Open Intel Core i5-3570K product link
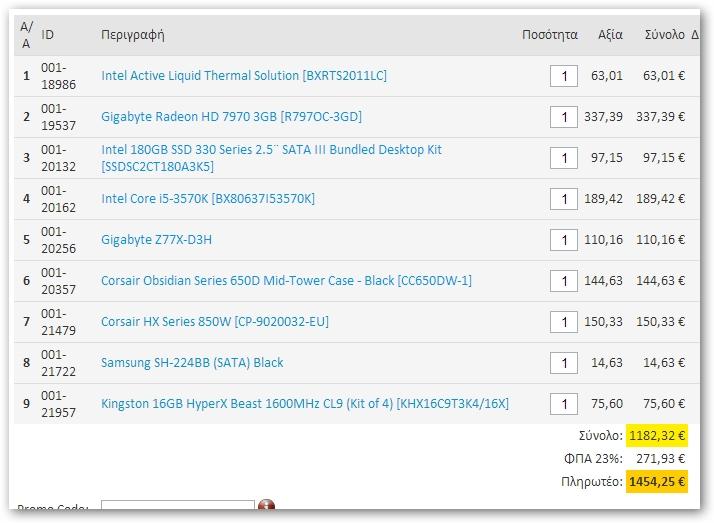Image resolution: width=714 pixels, height=523 pixels. click(208, 199)
